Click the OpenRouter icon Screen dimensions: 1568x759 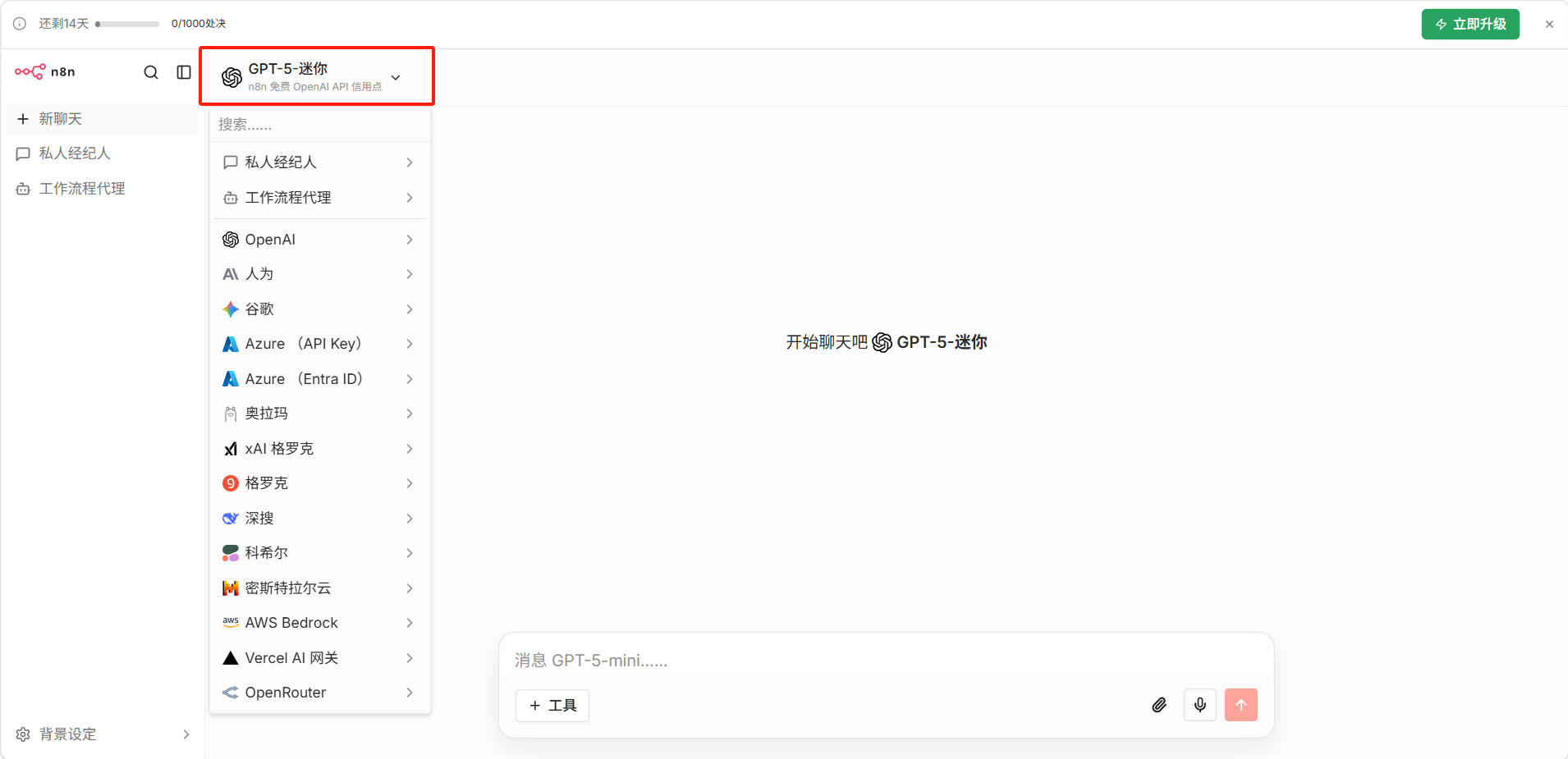pos(231,693)
